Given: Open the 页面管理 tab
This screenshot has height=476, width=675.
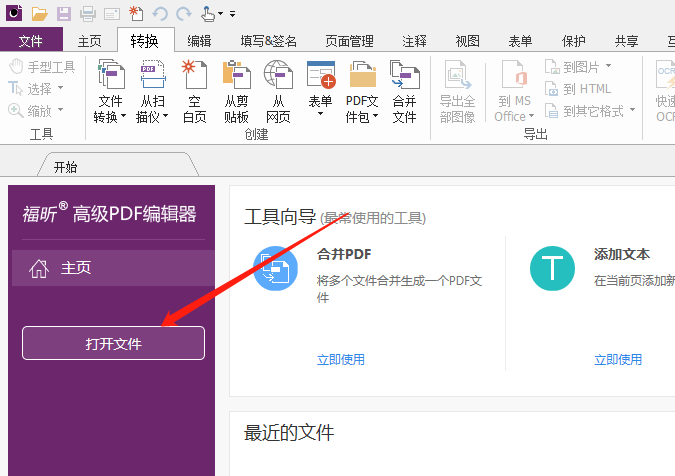Looking at the screenshot, I should (x=350, y=41).
